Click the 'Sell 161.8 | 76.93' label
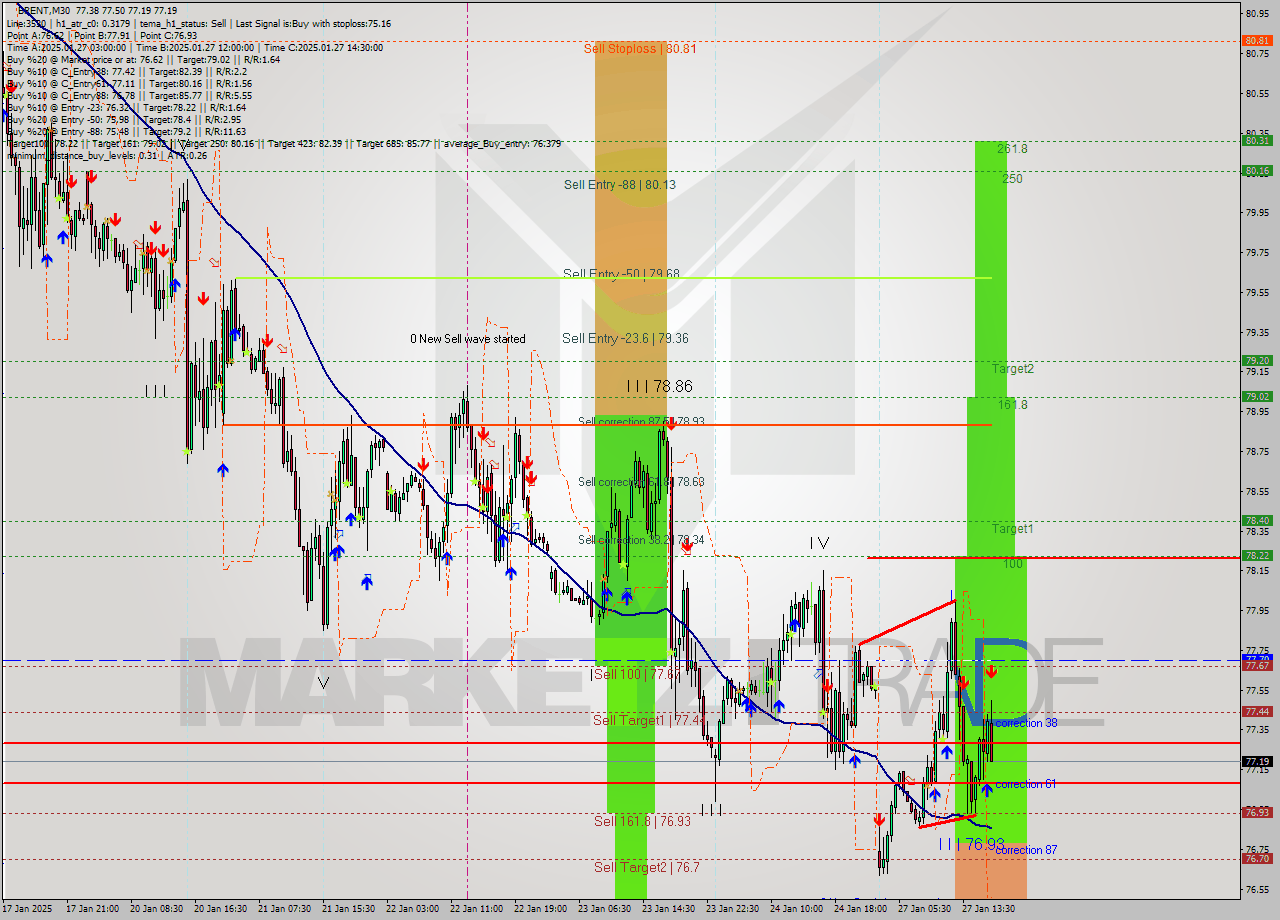The image size is (1280, 920). (x=642, y=820)
